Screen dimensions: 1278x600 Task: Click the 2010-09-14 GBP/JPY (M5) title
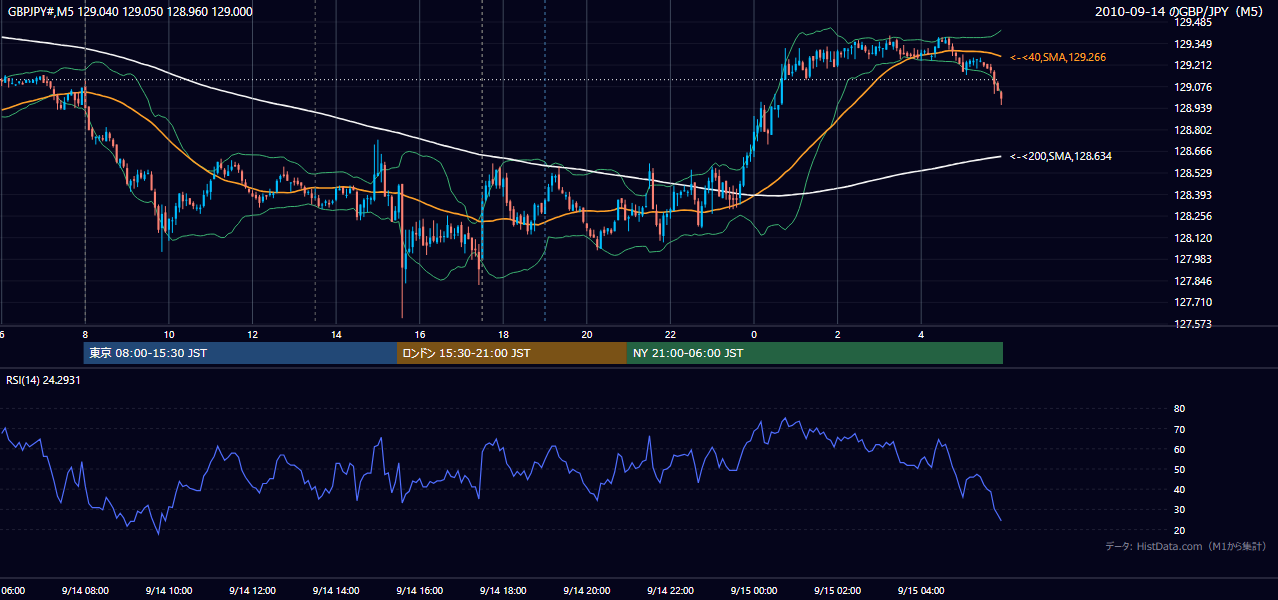pos(1180,12)
